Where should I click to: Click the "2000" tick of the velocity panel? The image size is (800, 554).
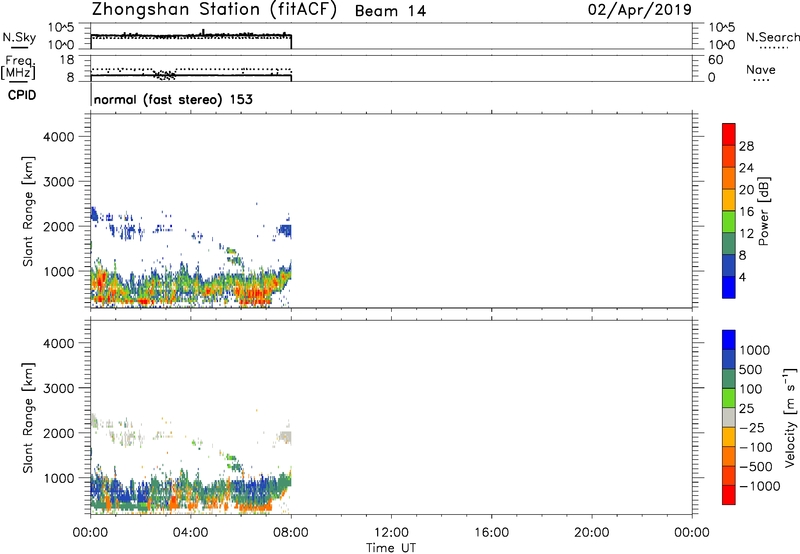pos(59,433)
